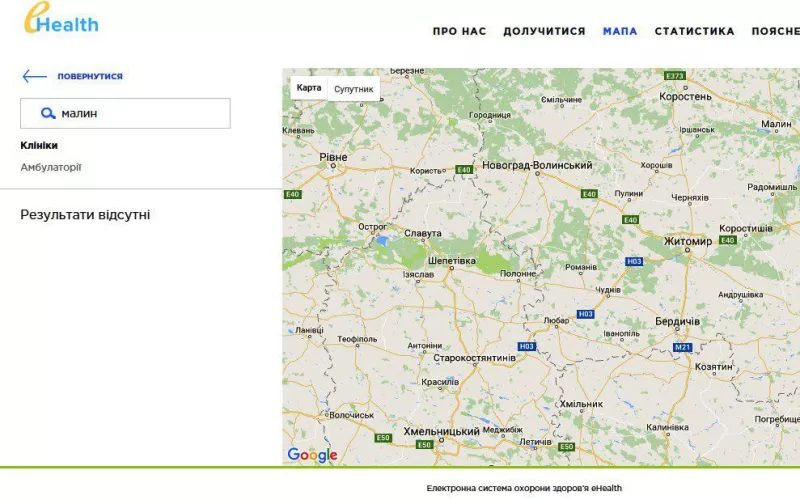Switch map view to Супутник

(x=353, y=89)
